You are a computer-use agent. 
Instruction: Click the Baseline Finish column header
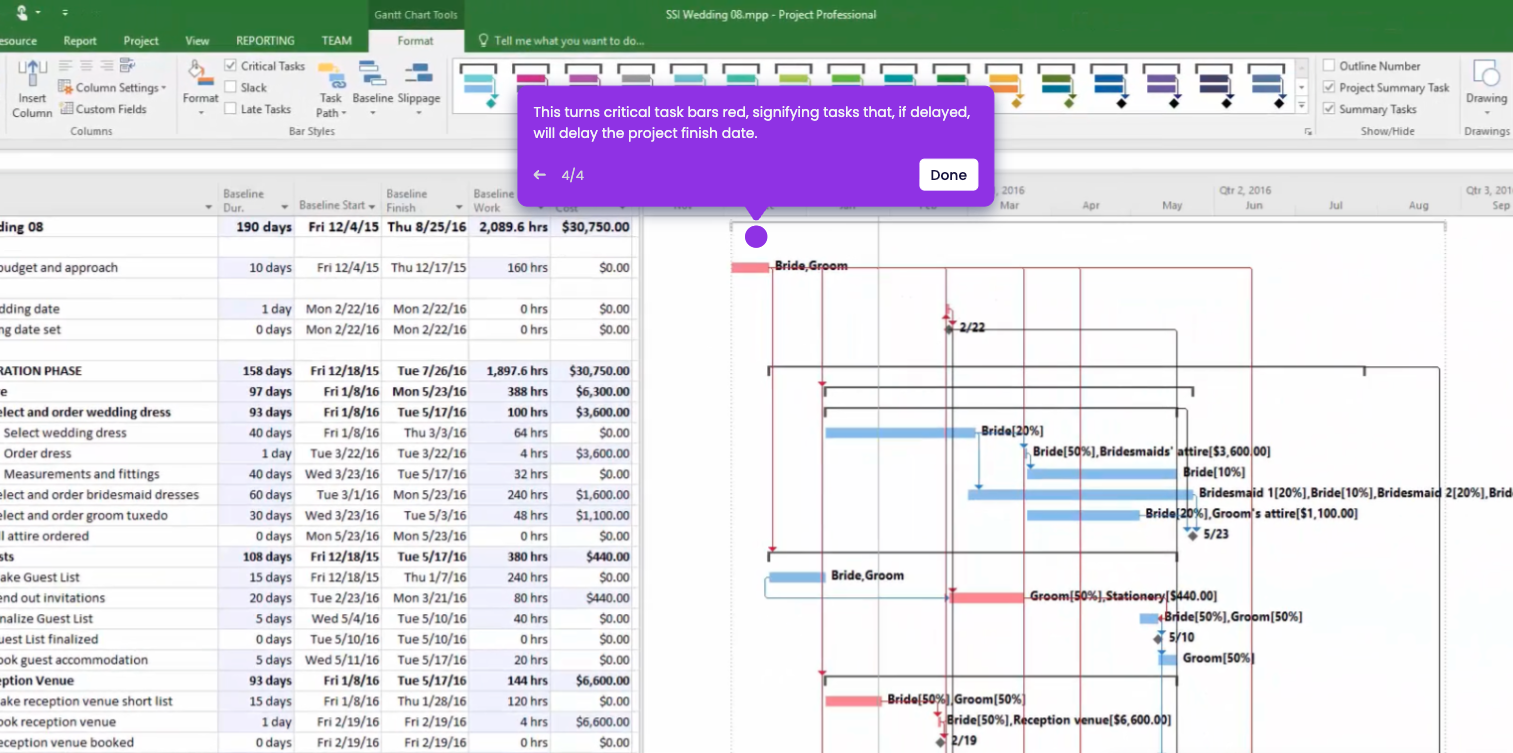[425, 200]
